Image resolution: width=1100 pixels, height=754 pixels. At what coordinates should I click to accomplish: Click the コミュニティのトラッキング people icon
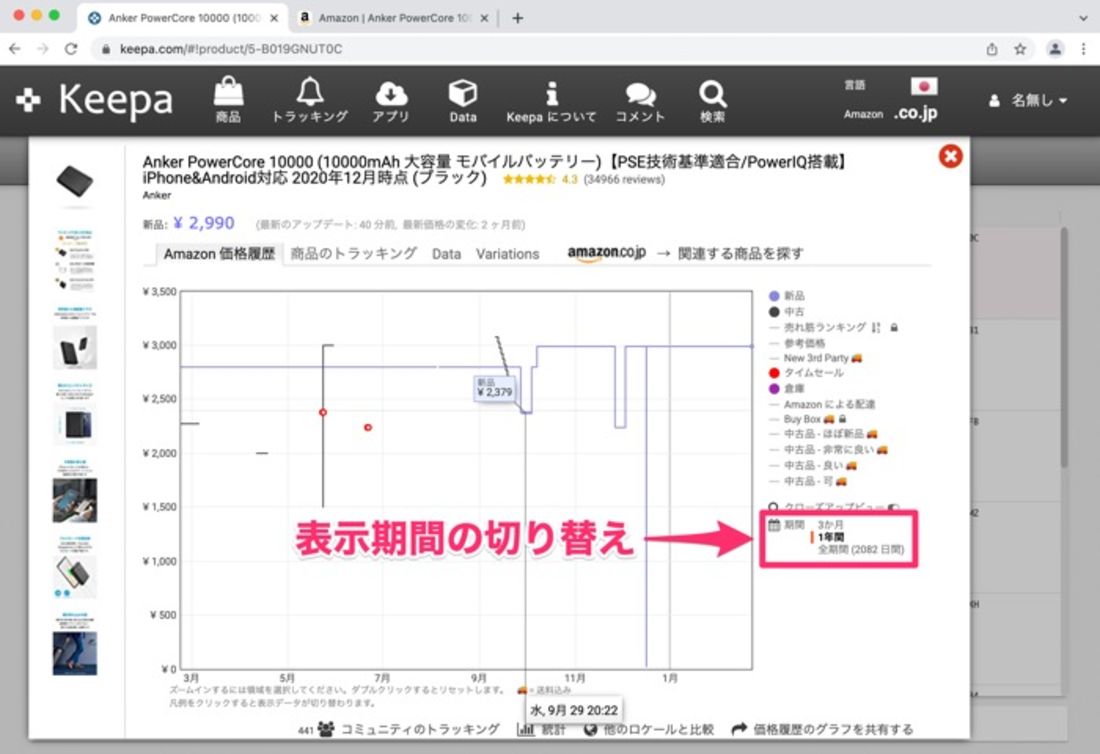click(326, 729)
